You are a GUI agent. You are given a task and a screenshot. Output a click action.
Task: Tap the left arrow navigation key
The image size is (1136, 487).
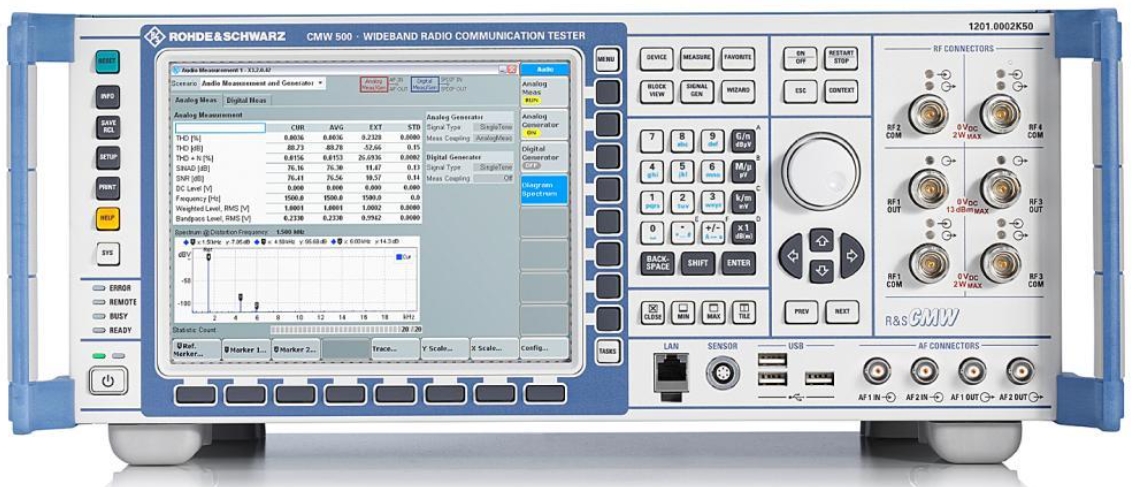coord(791,256)
